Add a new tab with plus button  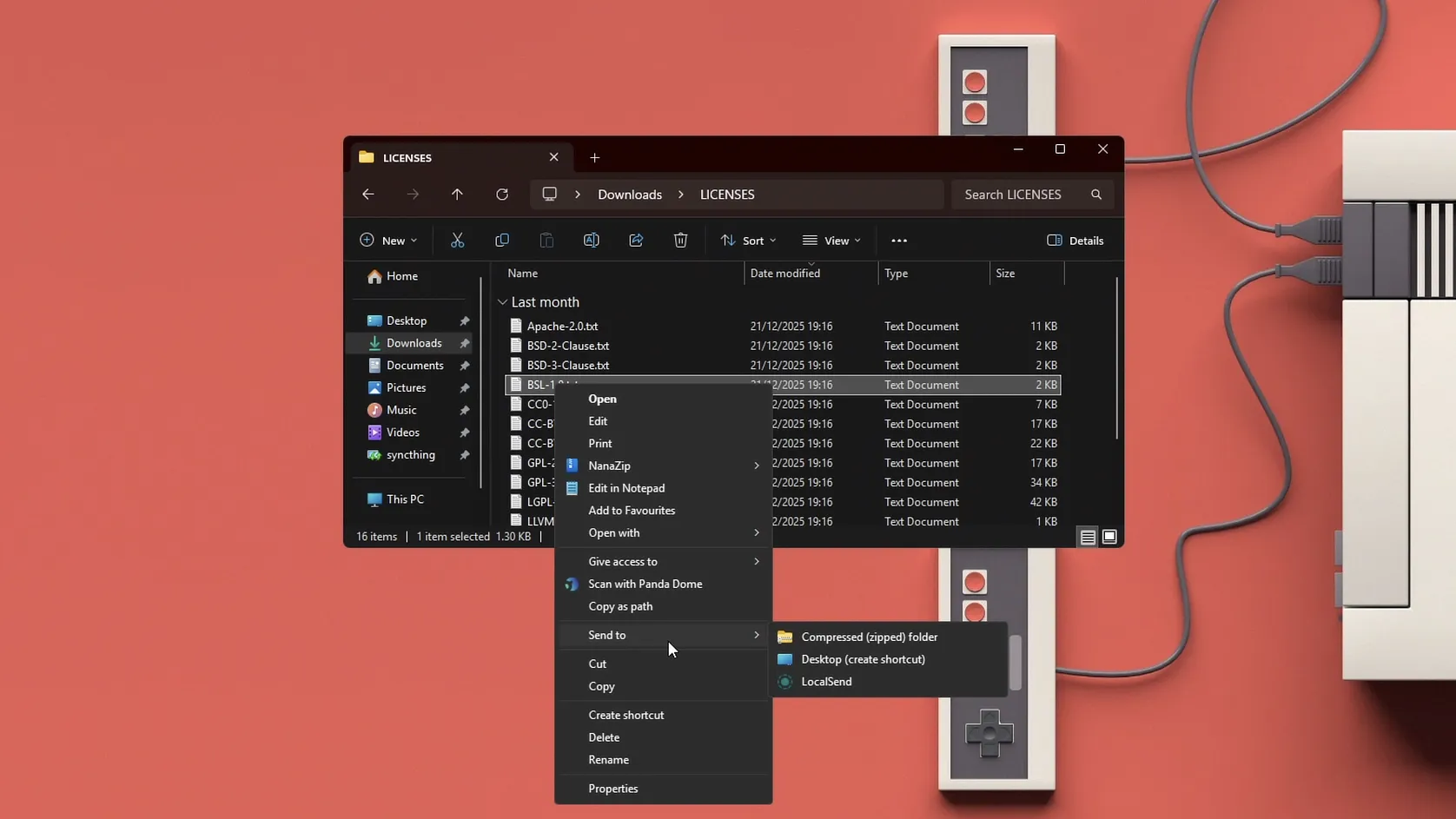[x=594, y=157]
